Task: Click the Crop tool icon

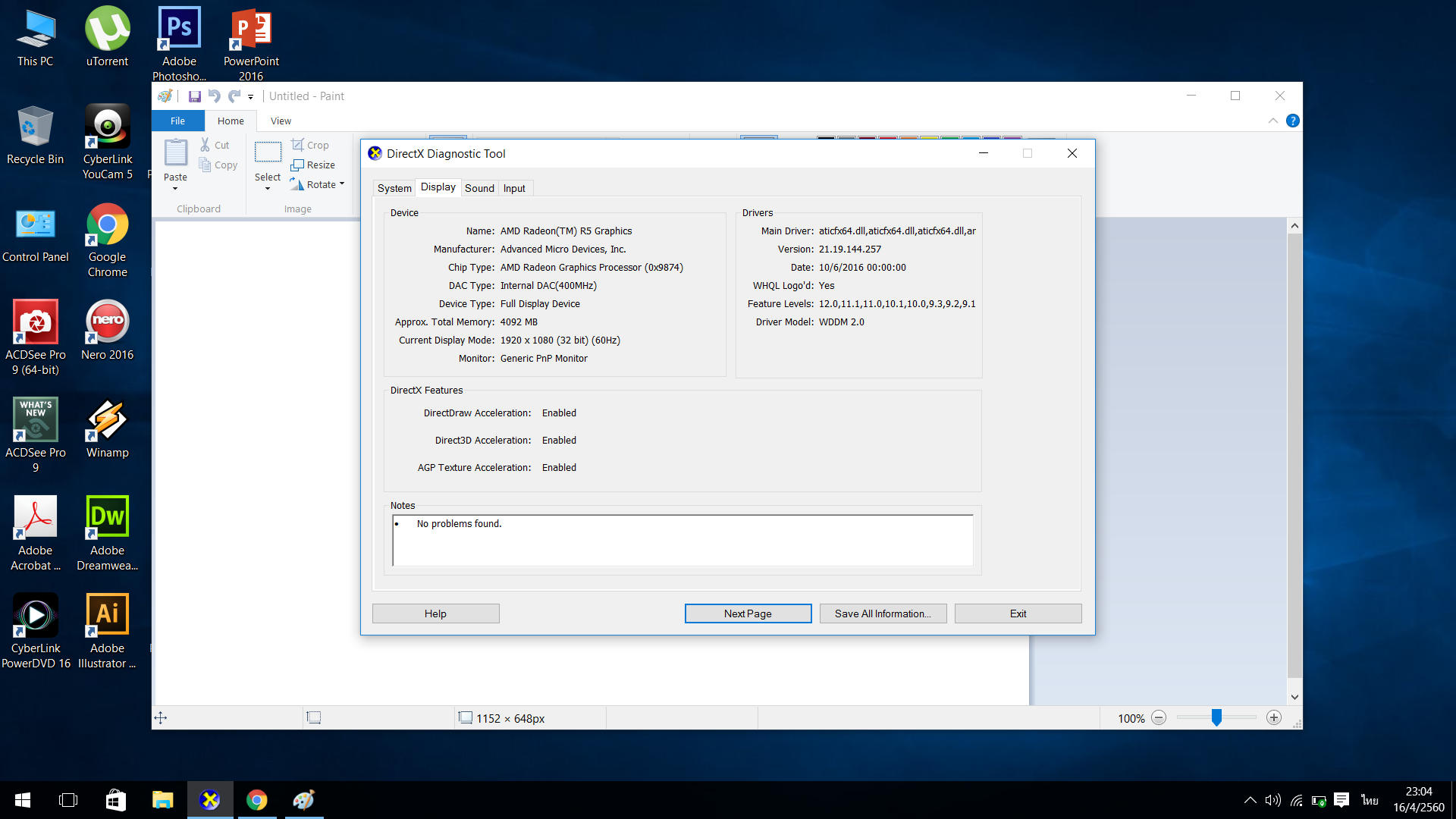Action: point(298,145)
